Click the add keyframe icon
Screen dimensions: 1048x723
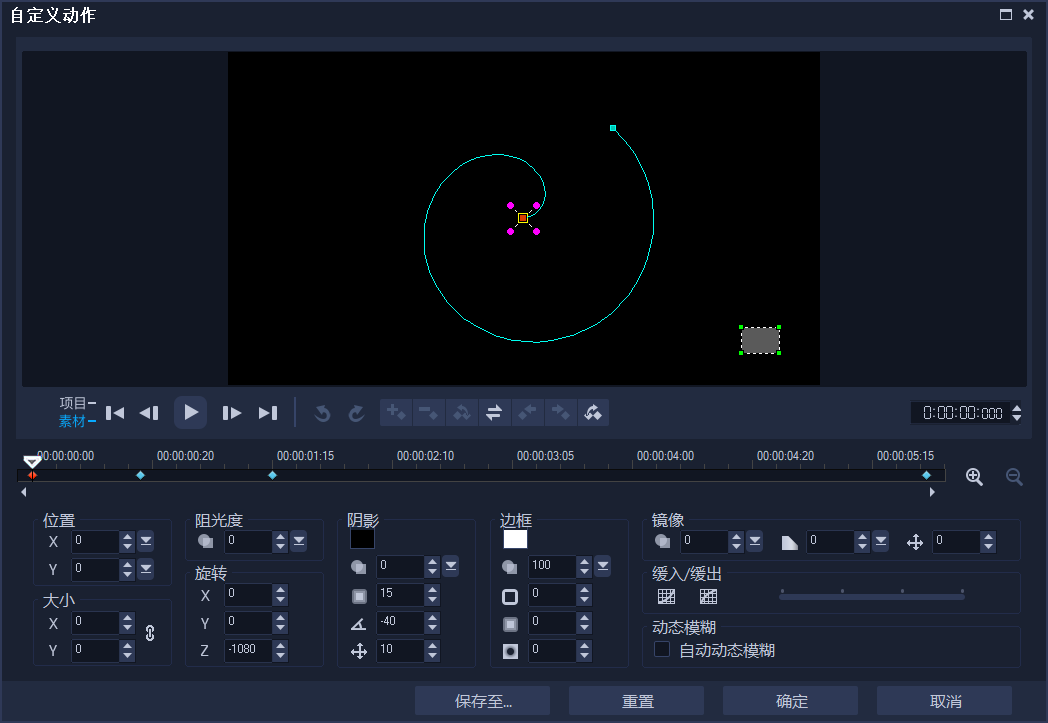(396, 412)
